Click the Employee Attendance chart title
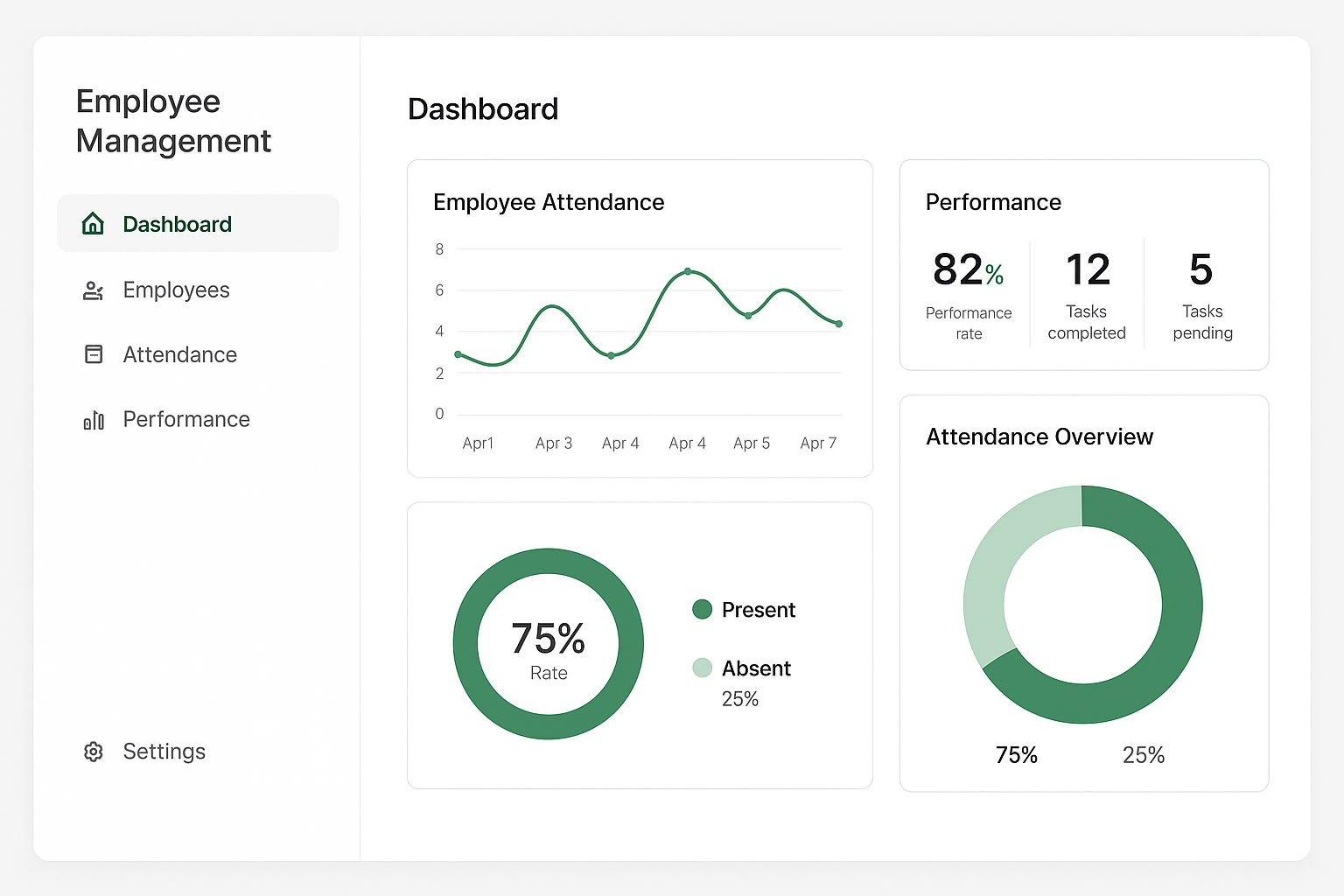This screenshot has width=1344, height=896. point(549,202)
